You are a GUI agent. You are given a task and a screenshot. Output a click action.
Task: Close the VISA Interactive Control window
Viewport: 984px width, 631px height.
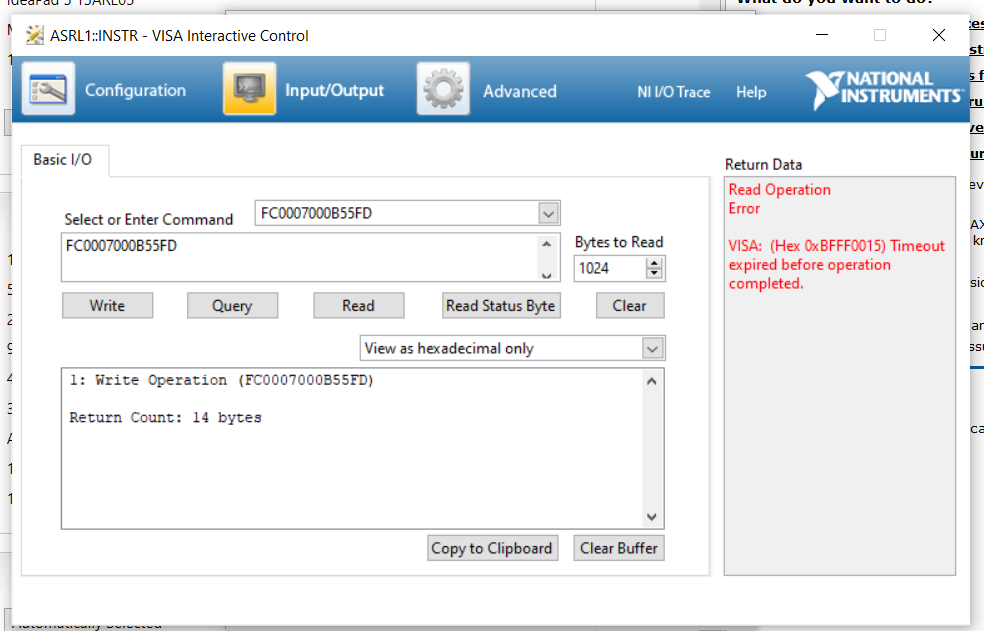pyautogui.click(x=938, y=35)
